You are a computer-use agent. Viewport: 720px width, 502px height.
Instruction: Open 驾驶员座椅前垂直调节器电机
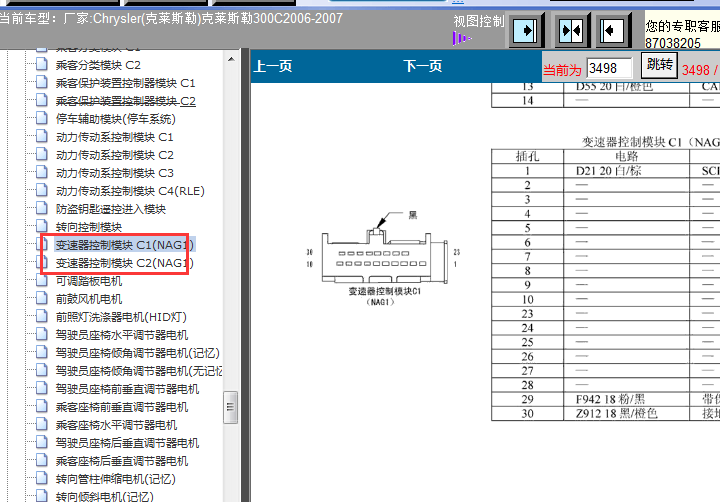pos(127,389)
